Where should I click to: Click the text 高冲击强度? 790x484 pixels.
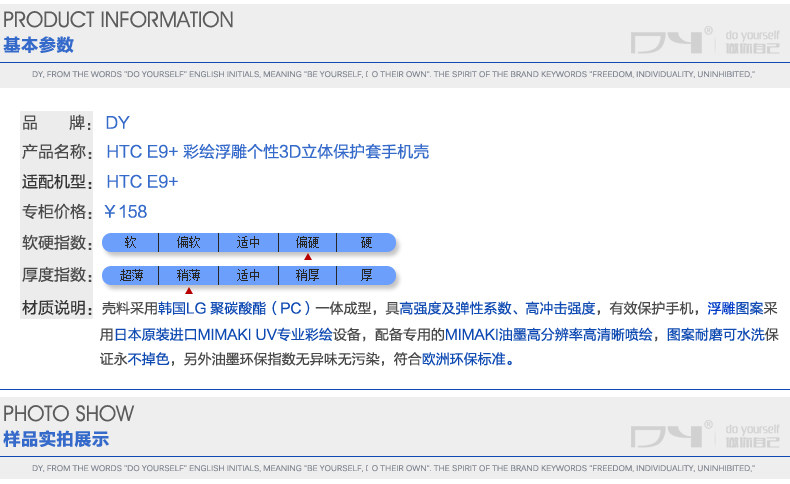[x=560, y=308]
